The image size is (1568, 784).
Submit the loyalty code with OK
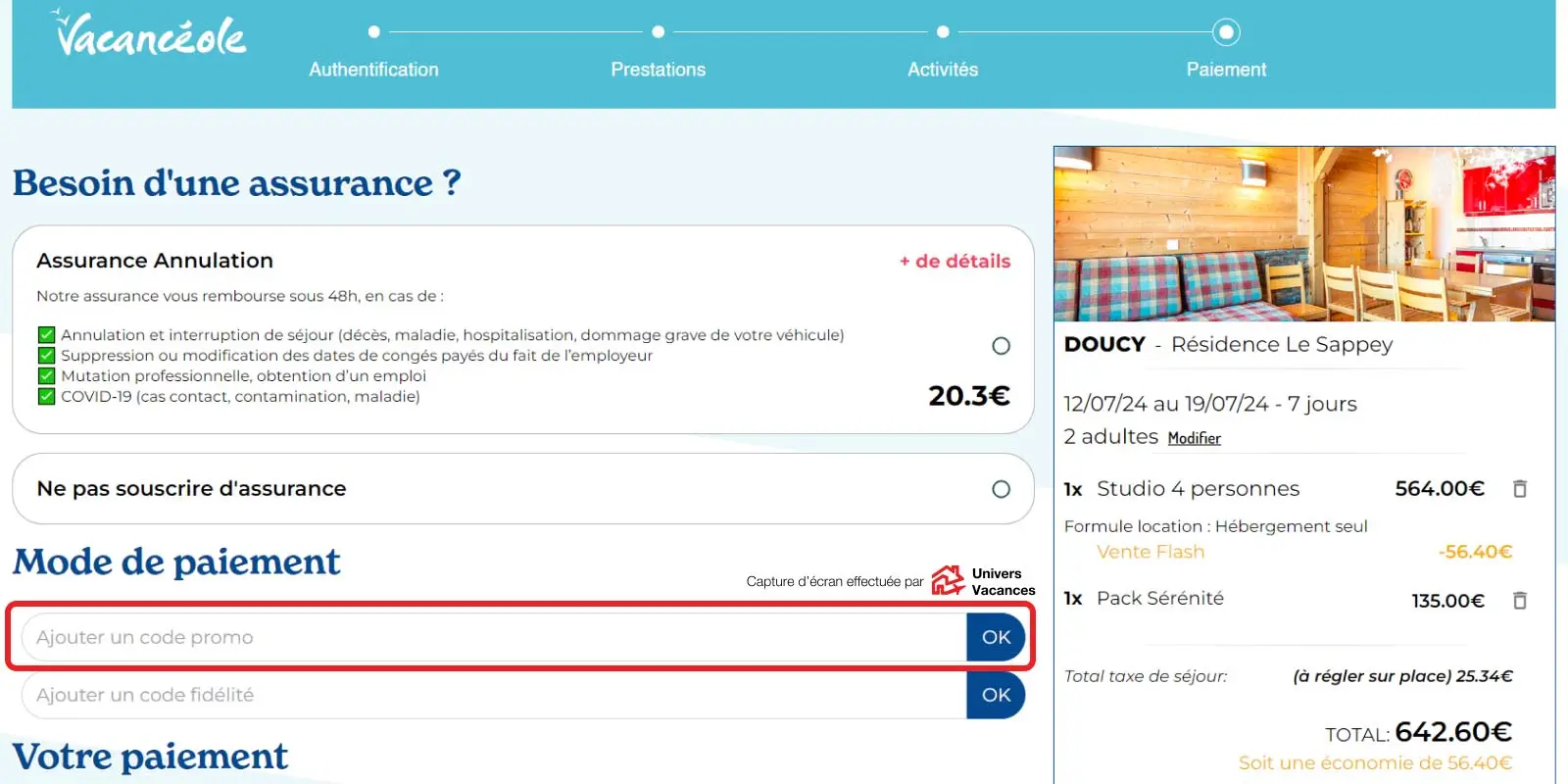pos(996,695)
